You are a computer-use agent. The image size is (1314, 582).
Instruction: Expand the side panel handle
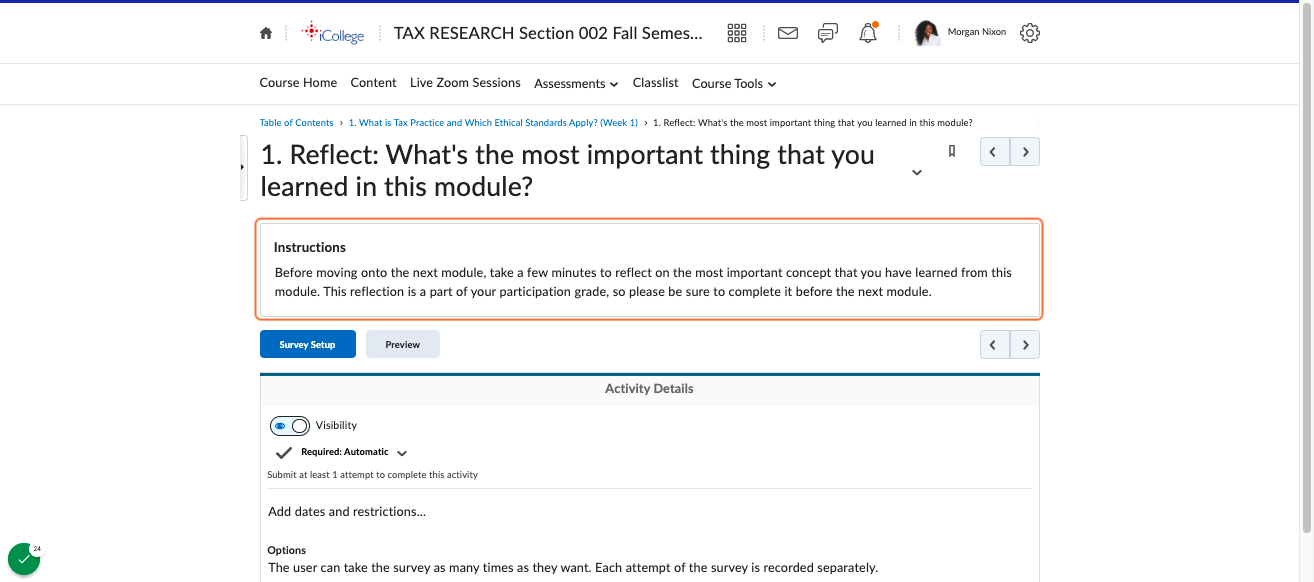(x=243, y=167)
